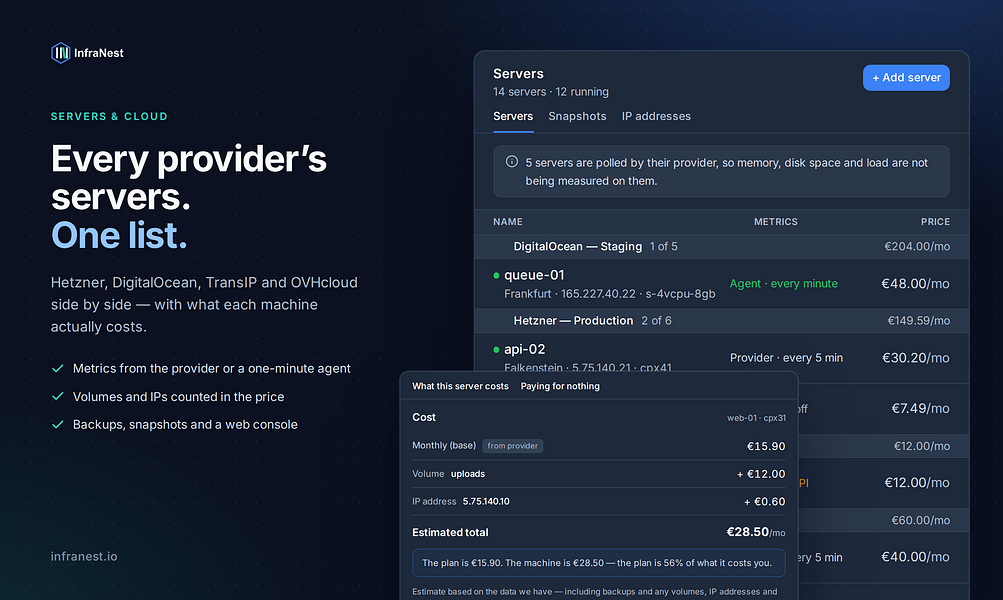Image resolution: width=1003 pixels, height=600 pixels.
Task: Click the plan is 56% notice box
Action: click(x=599, y=563)
